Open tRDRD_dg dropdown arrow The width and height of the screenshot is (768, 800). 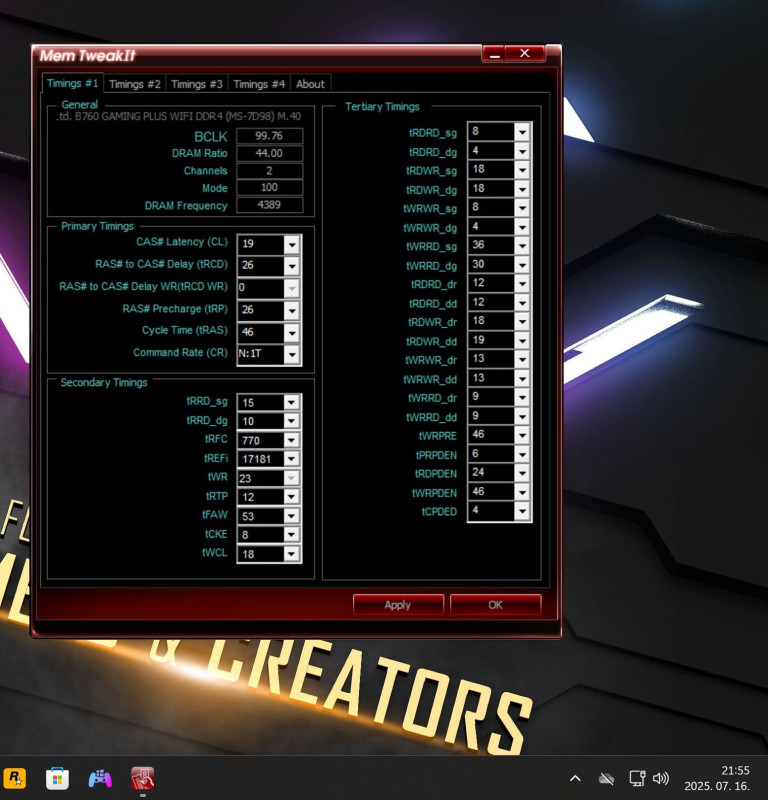pyautogui.click(x=522, y=152)
